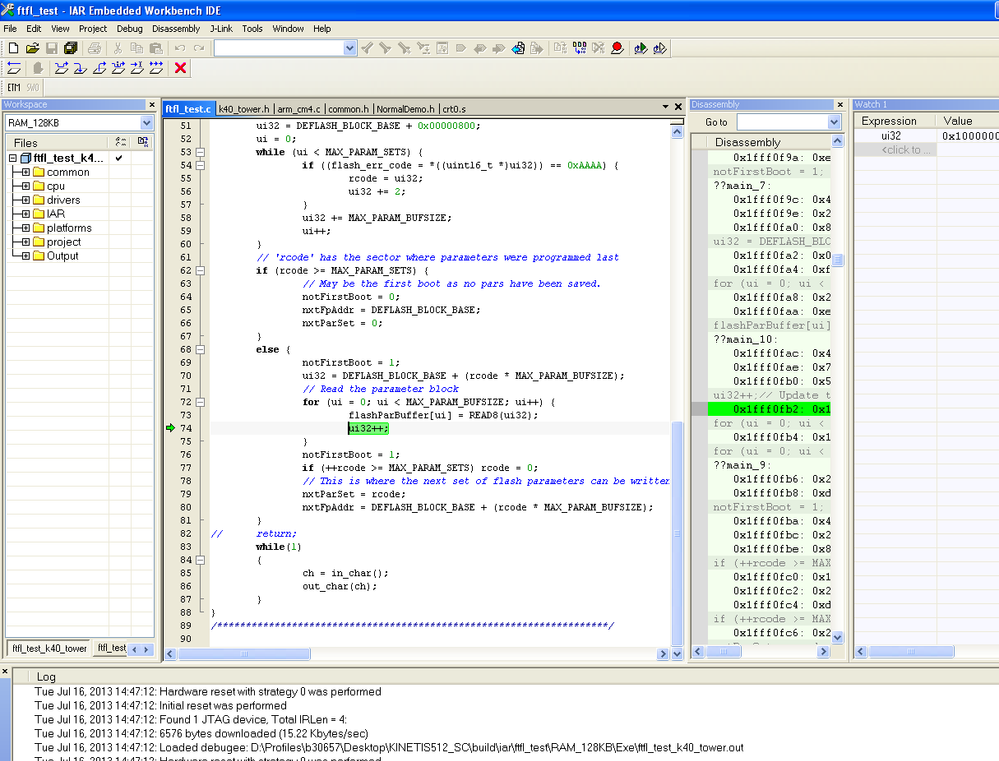Image resolution: width=999 pixels, height=761 pixels.
Task: Open the J-Link menu
Action: (x=220, y=29)
